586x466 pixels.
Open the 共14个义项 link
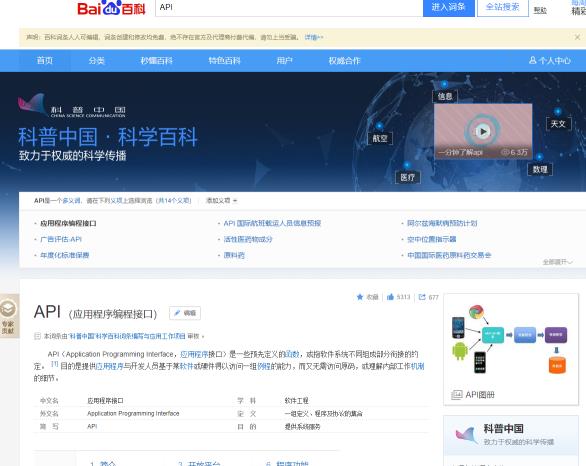(x=174, y=201)
